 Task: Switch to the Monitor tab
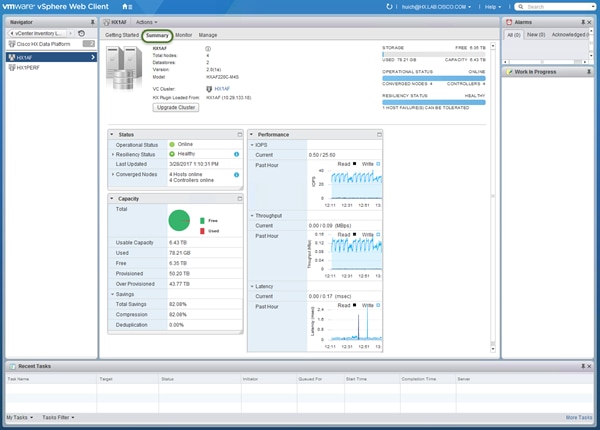click(x=183, y=35)
